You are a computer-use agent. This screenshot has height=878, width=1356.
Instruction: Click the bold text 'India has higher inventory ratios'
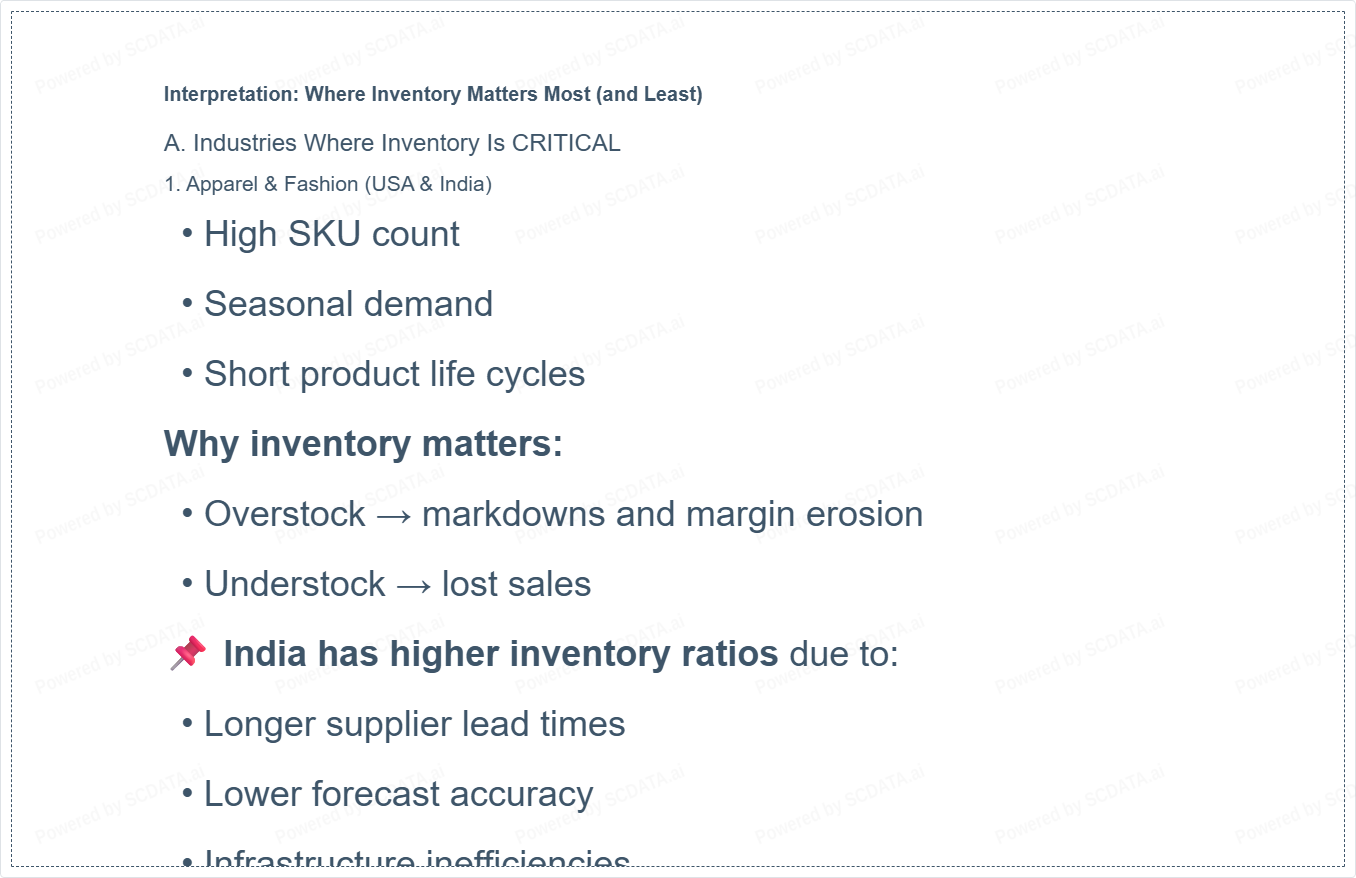(x=500, y=654)
